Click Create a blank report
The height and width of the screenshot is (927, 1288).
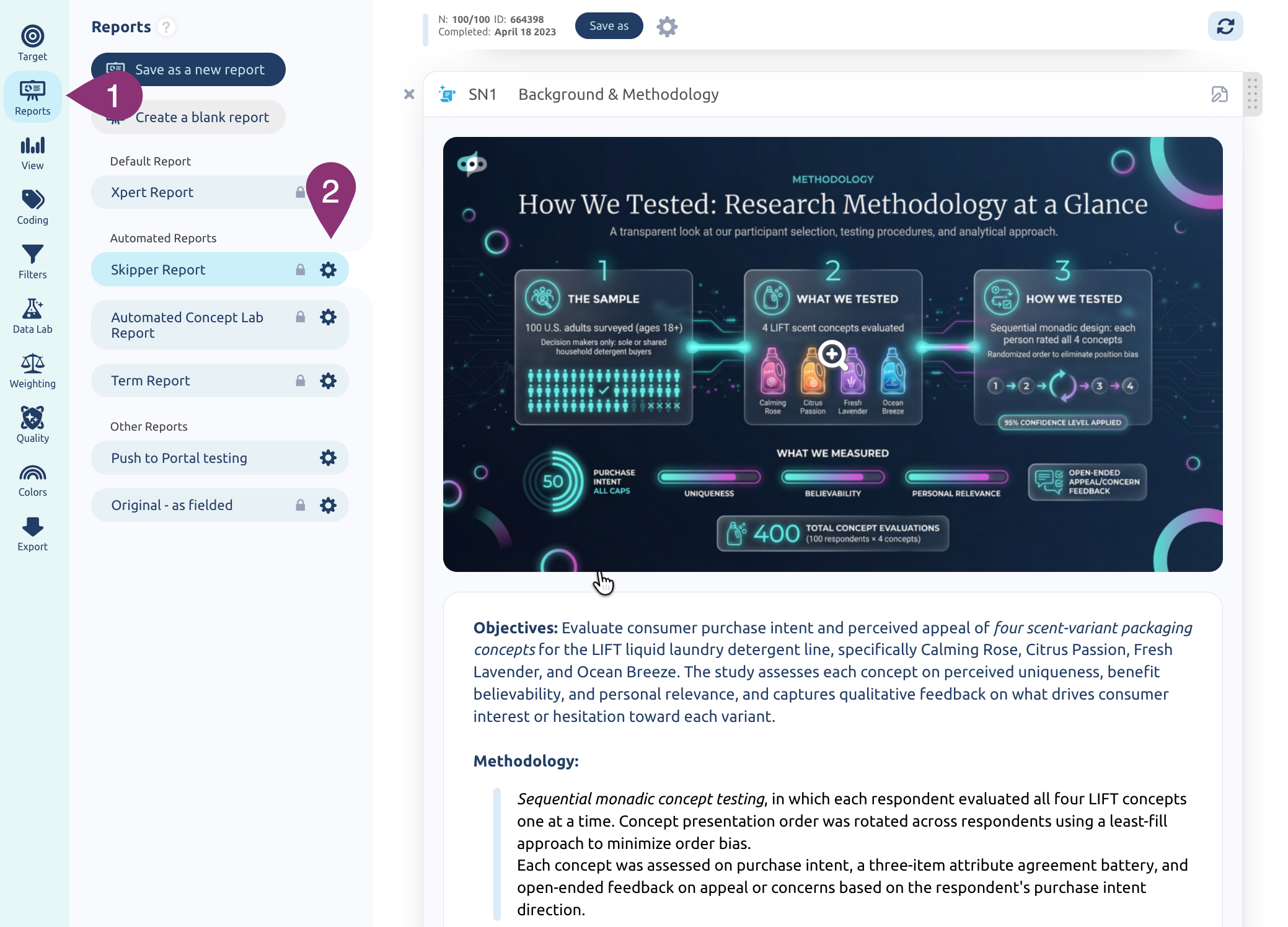tap(188, 117)
